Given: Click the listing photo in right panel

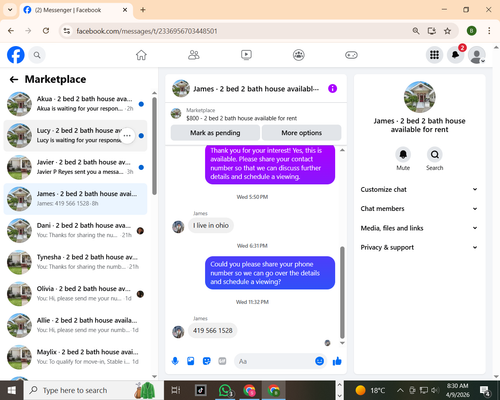Looking at the screenshot, I should tap(419, 97).
